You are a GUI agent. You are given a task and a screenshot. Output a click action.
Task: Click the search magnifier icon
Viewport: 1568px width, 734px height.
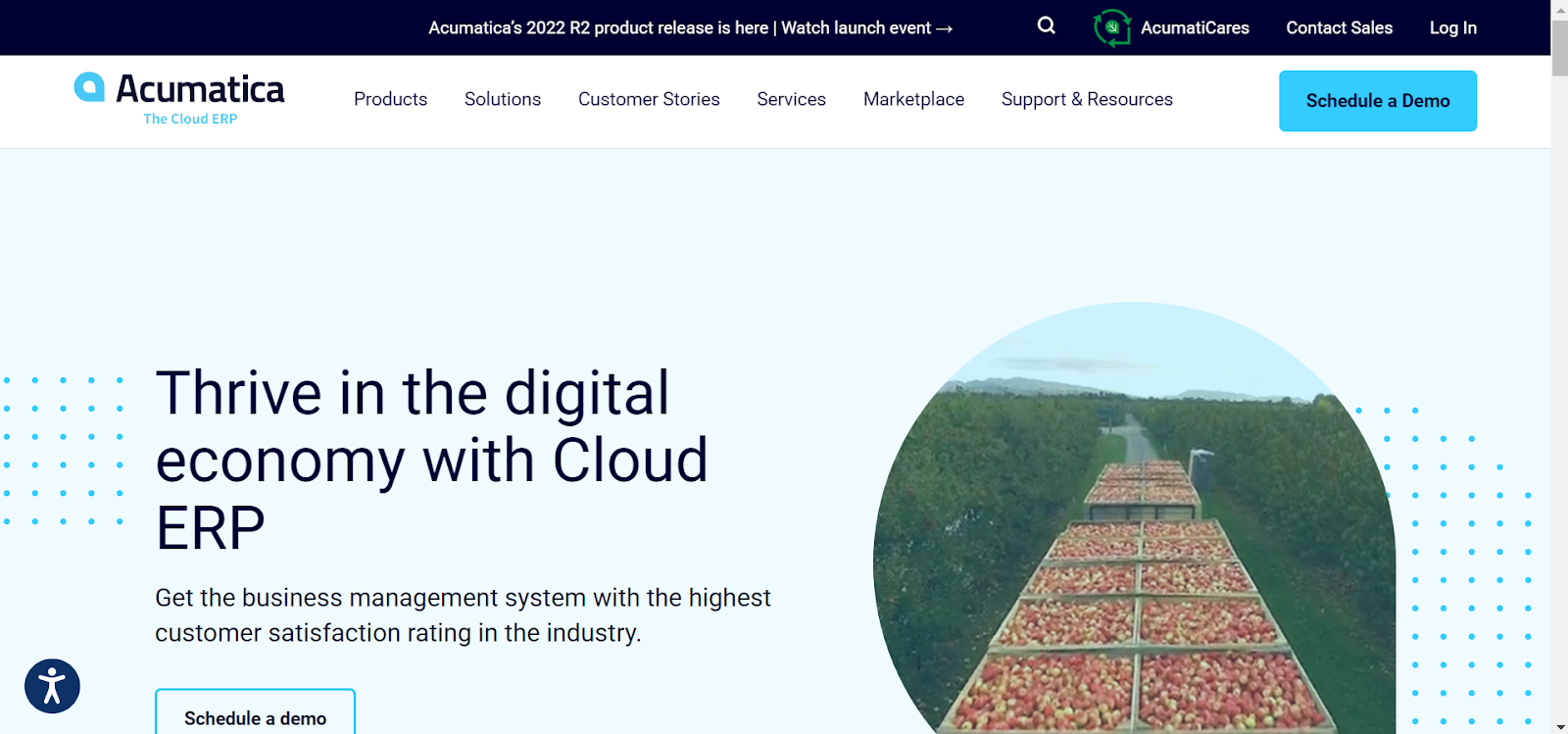tap(1047, 26)
